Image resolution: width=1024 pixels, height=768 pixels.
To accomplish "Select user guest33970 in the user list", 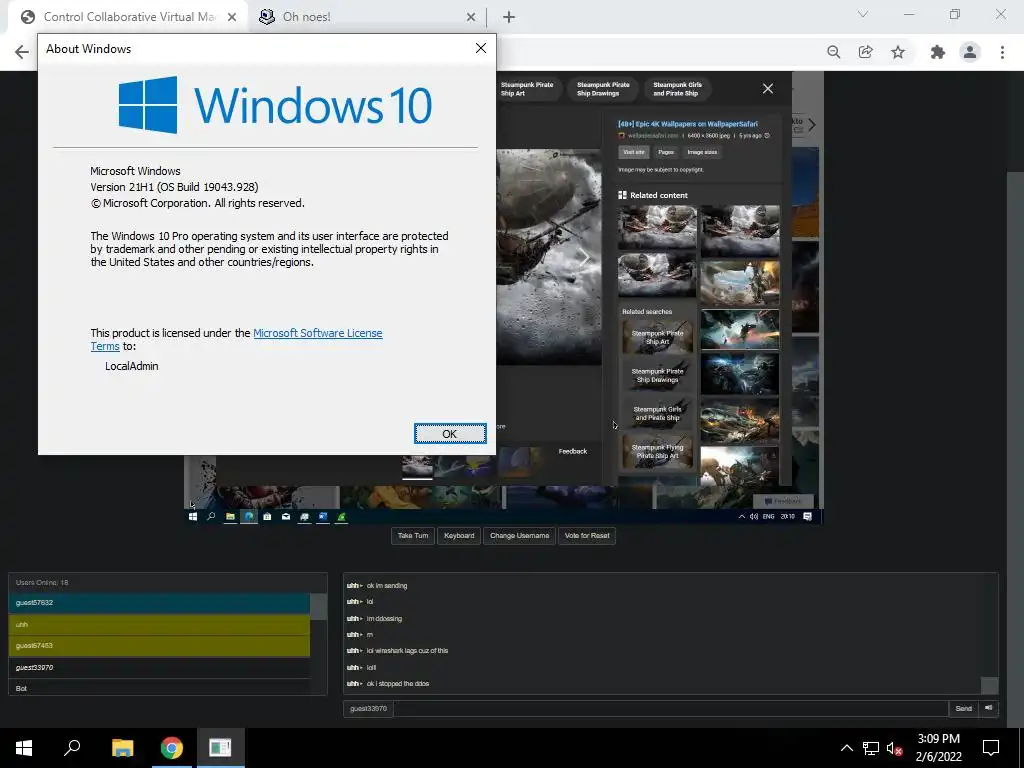I will (x=159, y=667).
